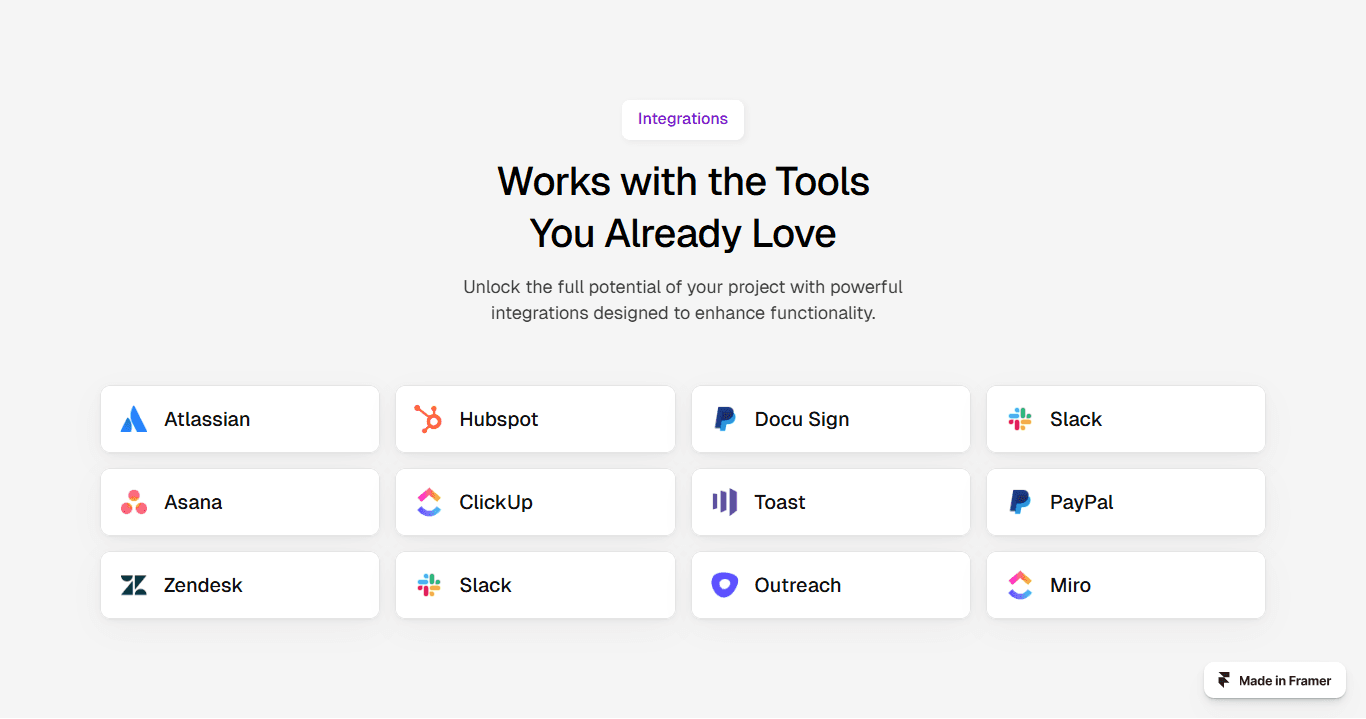Screen dimensions: 1366x719
Task: Select the "Atlassian" card label
Action: coord(207,419)
